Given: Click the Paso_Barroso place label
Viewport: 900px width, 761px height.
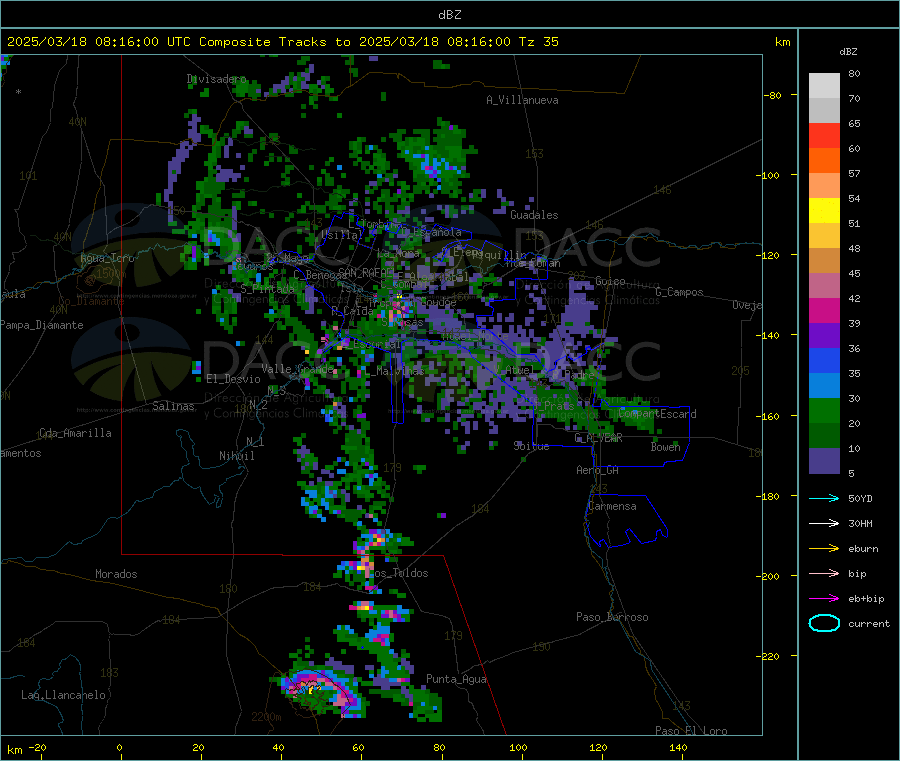Looking at the screenshot, I should [x=612, y=617].
